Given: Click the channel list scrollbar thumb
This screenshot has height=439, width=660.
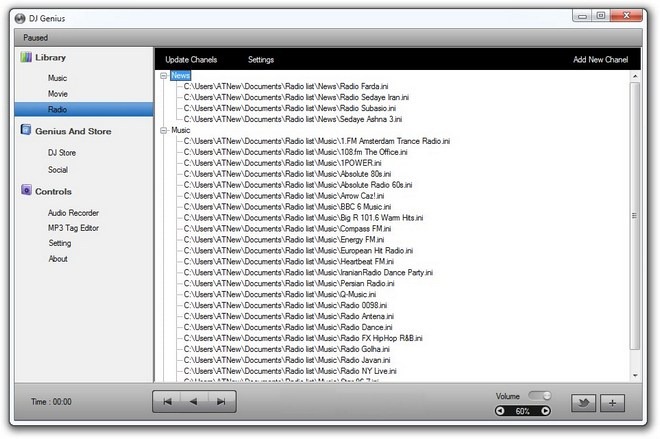Looking at the screenshot, I should coord(635,216).
